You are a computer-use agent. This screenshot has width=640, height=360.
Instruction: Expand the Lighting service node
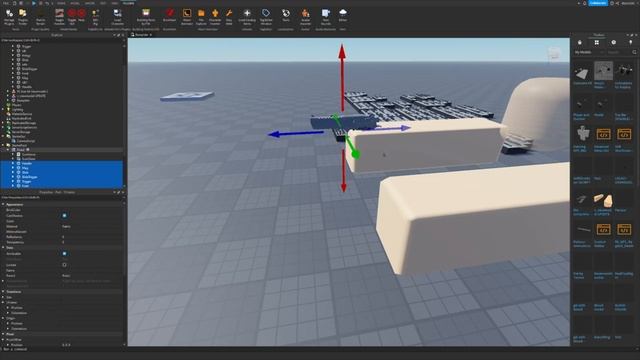3,109
